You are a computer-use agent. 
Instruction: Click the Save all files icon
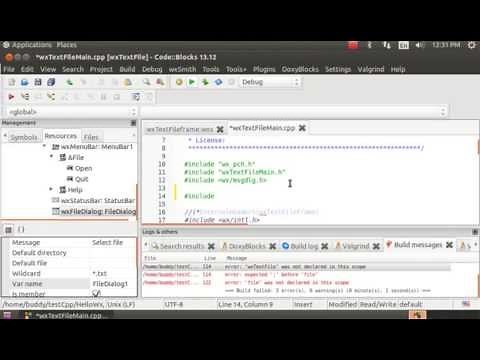point(51,82)
